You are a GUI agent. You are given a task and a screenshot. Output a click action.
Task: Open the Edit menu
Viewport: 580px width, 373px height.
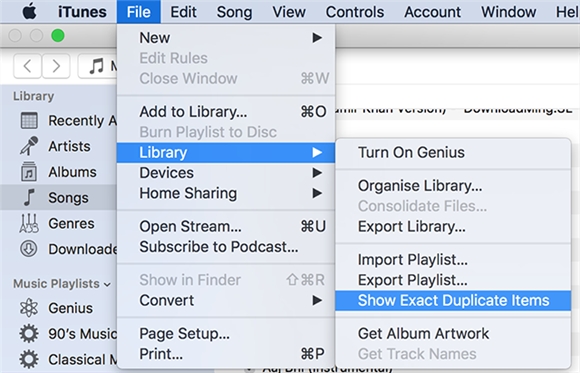(x=183, y=12)
